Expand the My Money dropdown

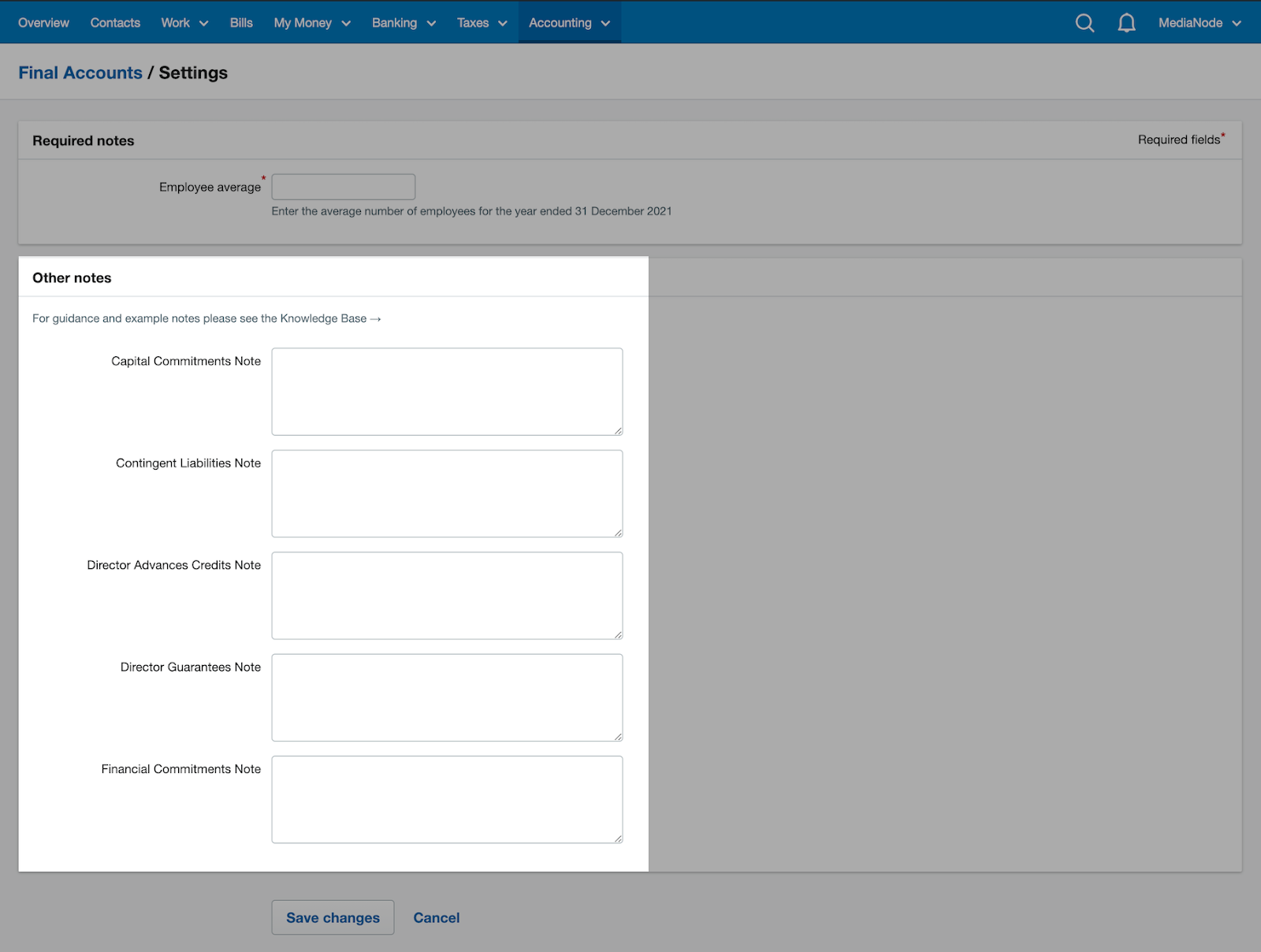click(x=311, y=23)
